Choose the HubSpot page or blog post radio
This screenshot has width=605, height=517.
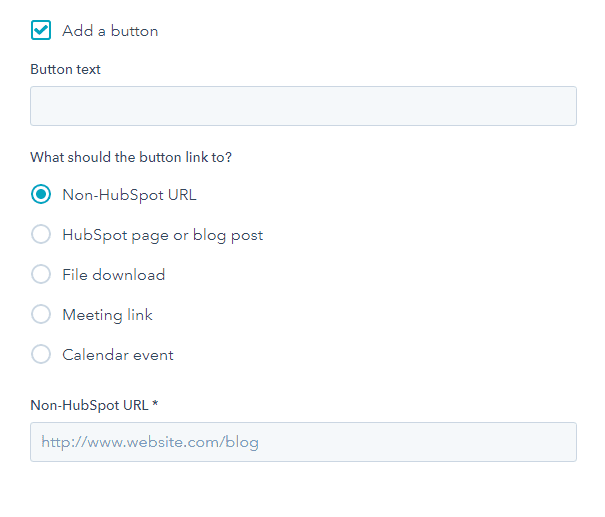[41, 235]
